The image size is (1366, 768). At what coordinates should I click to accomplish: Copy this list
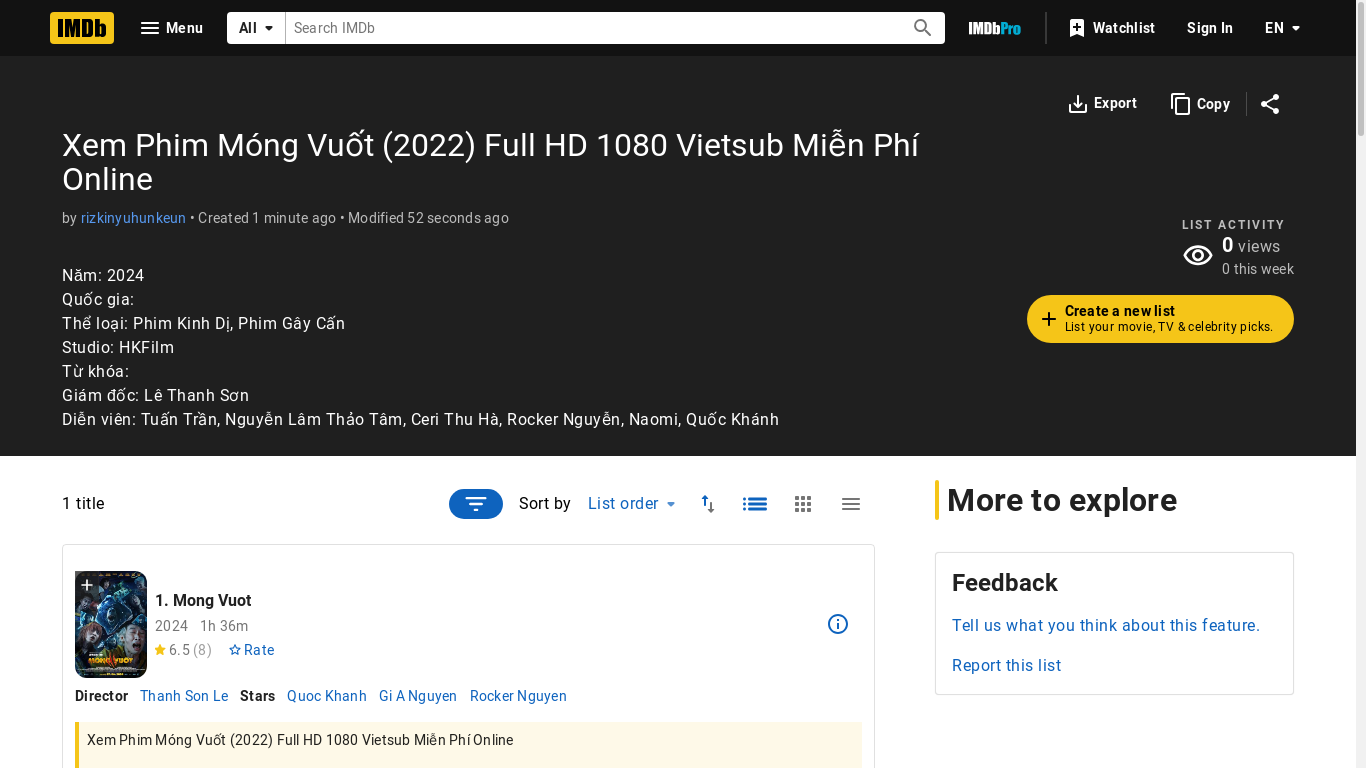click(1200, 104)
